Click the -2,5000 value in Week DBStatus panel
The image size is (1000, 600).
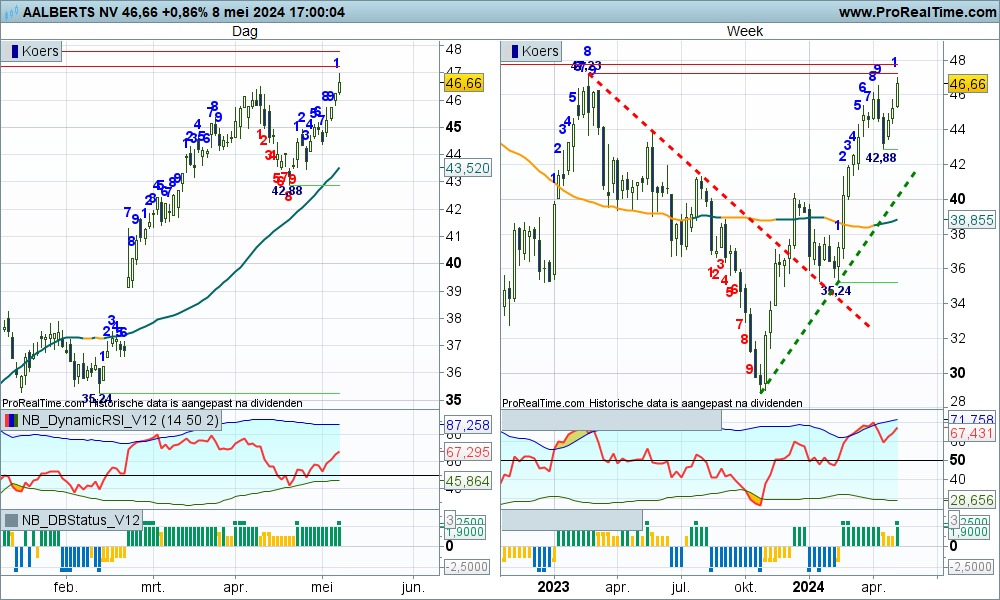(971, 567)
